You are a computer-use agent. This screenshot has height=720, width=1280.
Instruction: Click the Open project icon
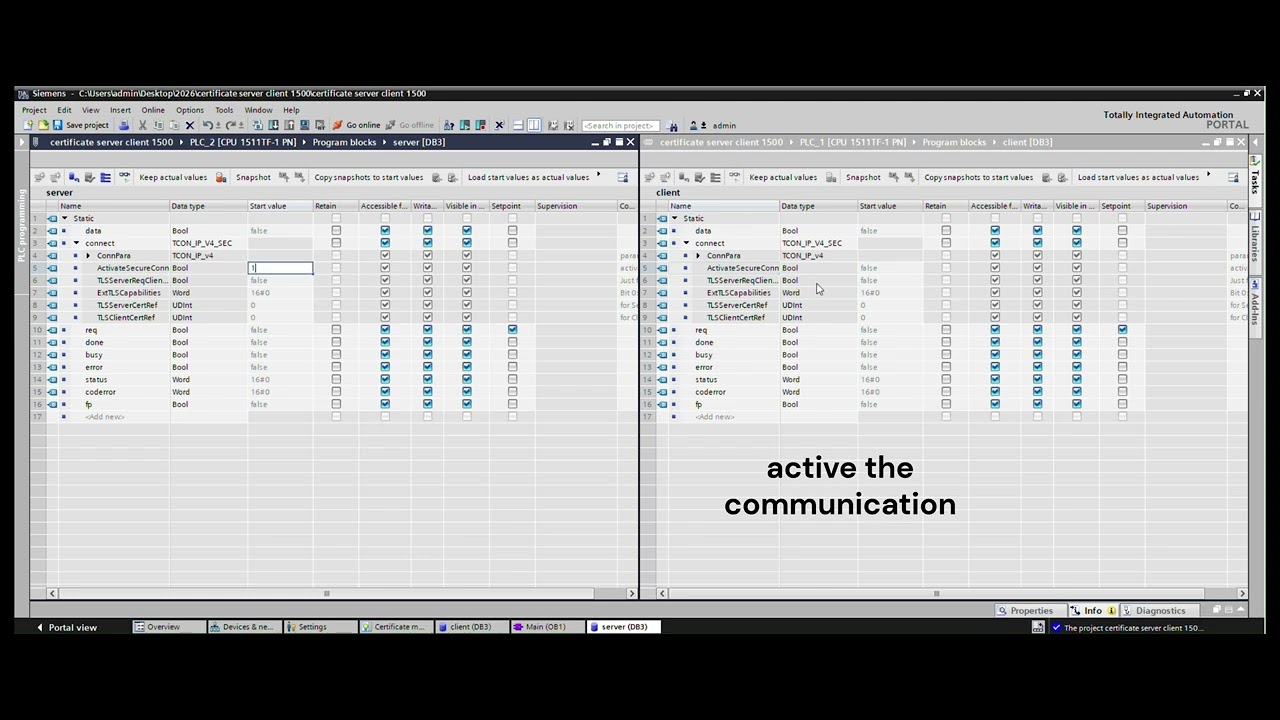click(43, 125)
